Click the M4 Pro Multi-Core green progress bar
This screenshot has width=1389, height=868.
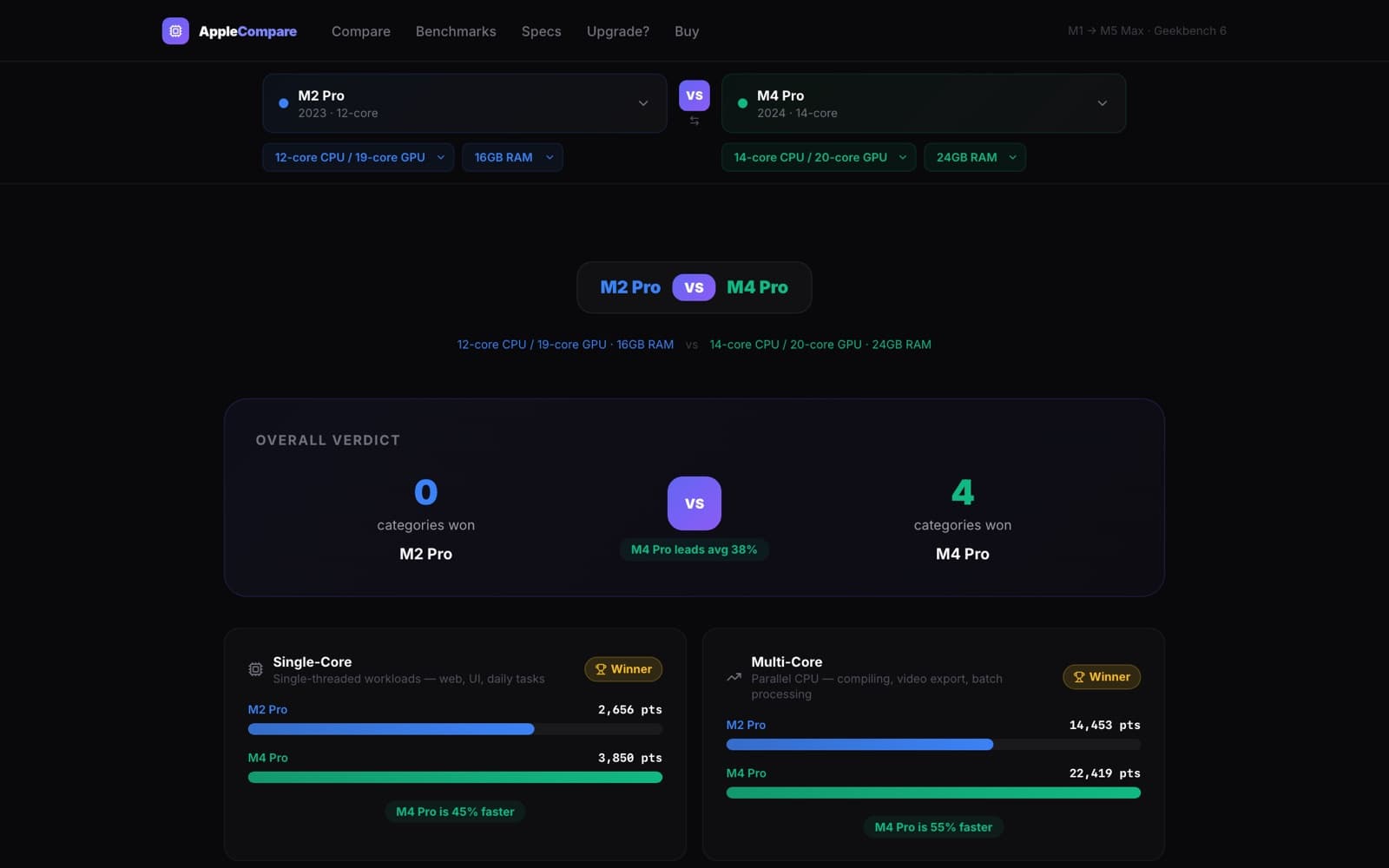pos(933,792)
